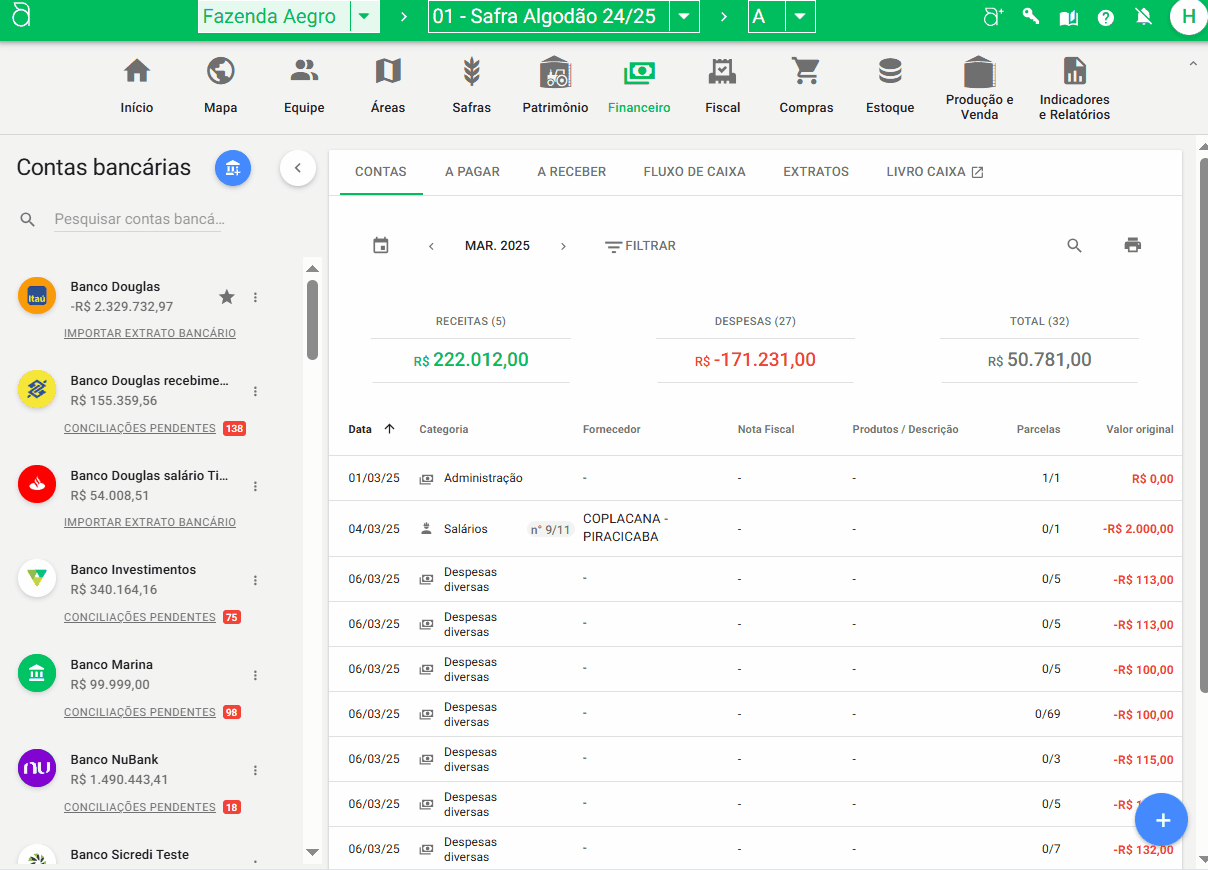Switch to the FLUXO DE CAIXA tab
Image resolution: width=1208 pixels, height=870 pixels.
tap(694, 172)
